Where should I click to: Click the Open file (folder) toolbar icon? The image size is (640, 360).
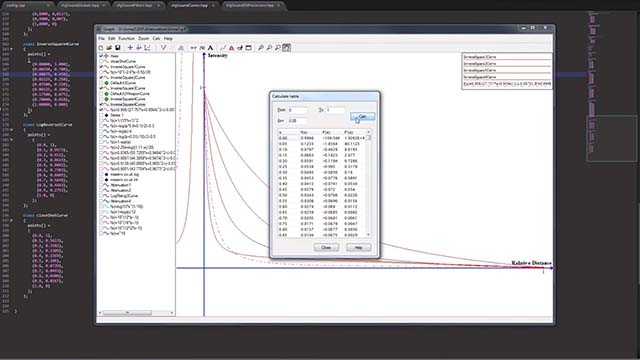(109, 48)
